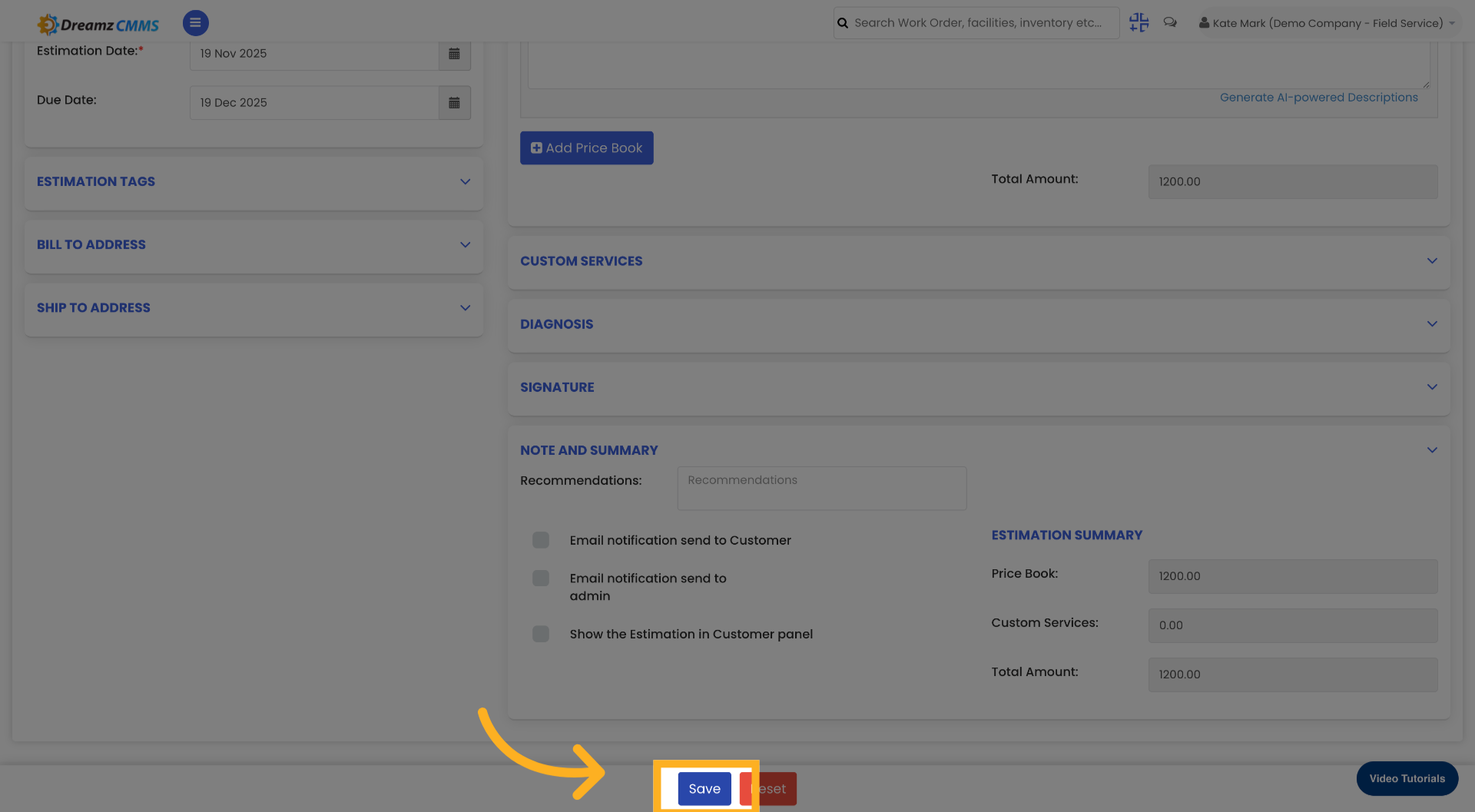
Task: Enable email notification send to Customer
Action: tap(540, 540)
